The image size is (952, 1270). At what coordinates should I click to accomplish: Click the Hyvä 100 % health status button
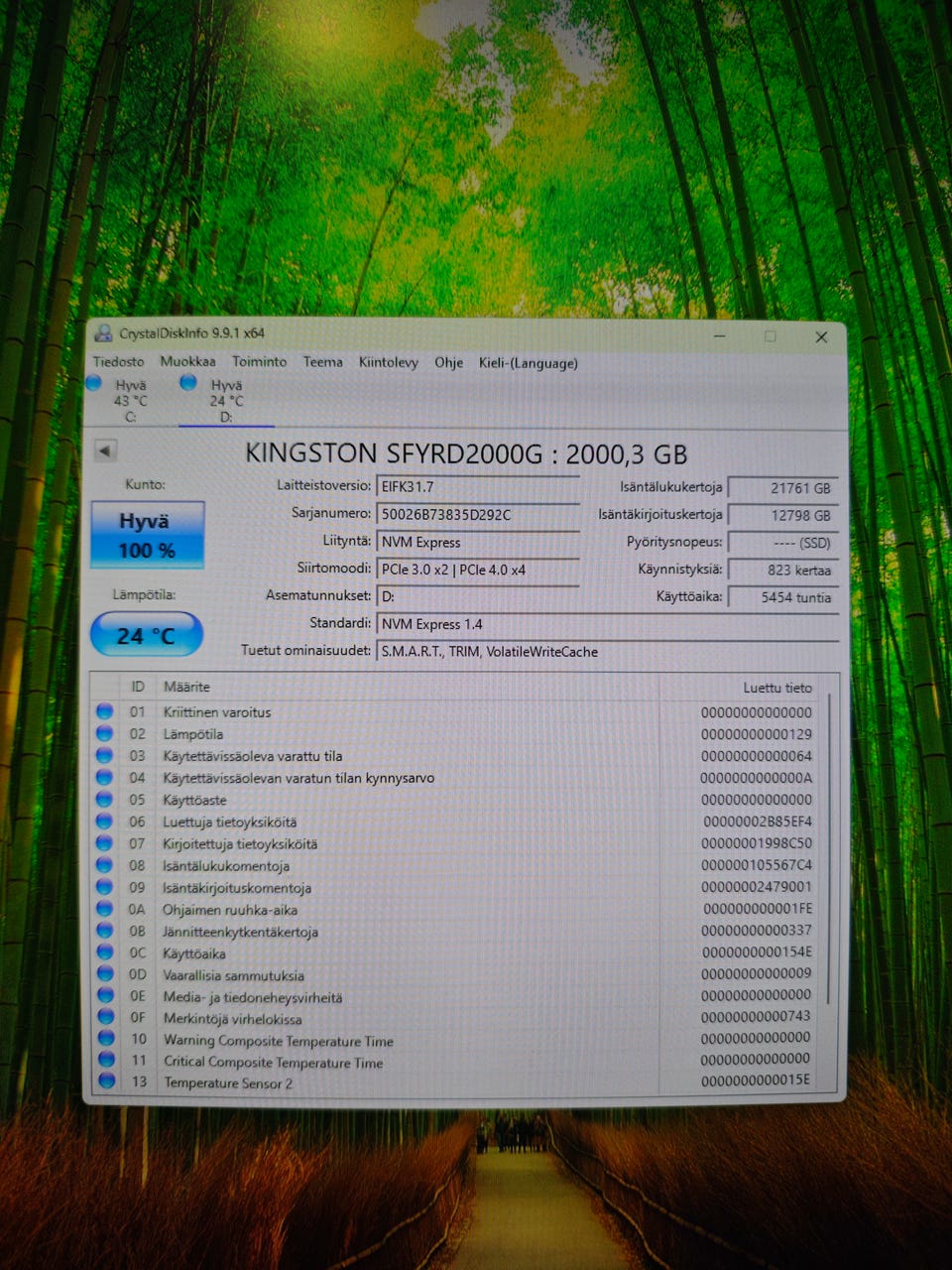click(147, 535)
